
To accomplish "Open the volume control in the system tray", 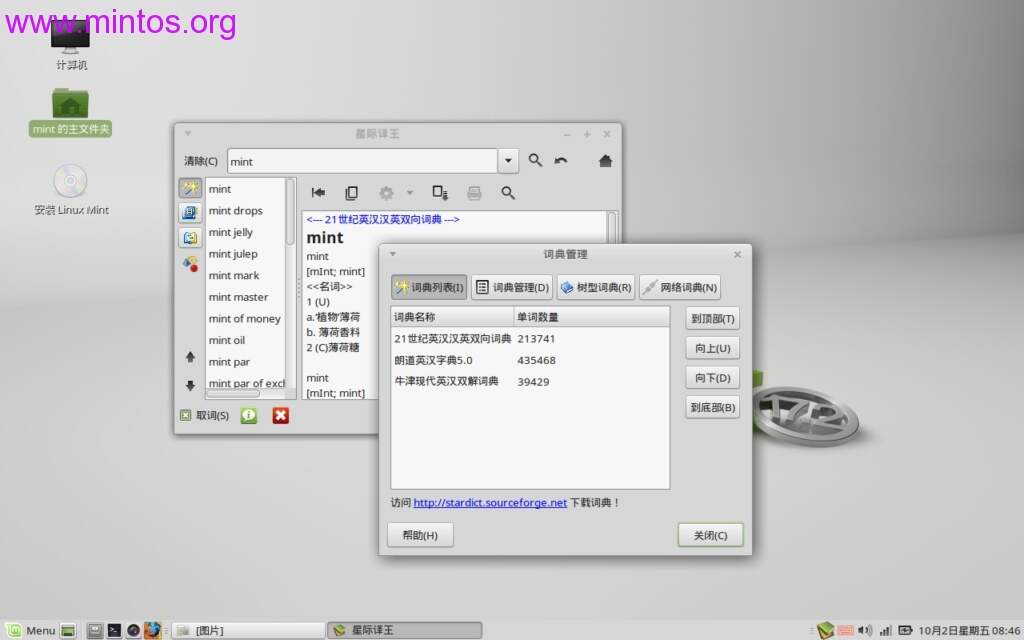I will (865, 630).
